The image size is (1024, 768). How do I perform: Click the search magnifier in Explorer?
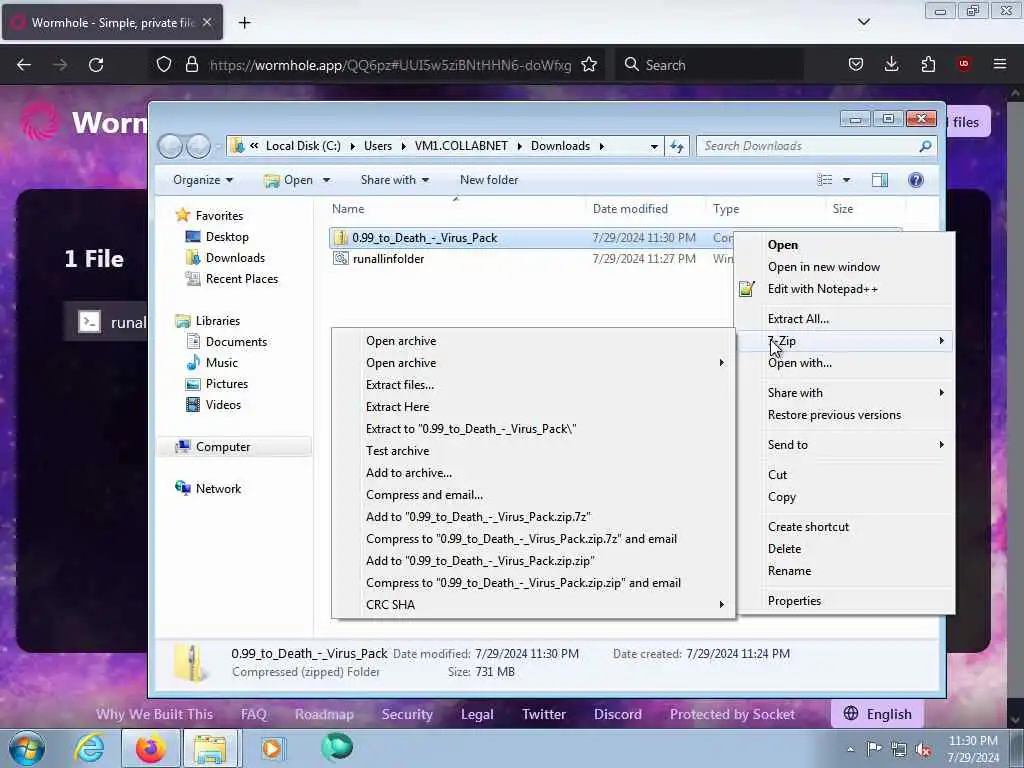(925, 146)
